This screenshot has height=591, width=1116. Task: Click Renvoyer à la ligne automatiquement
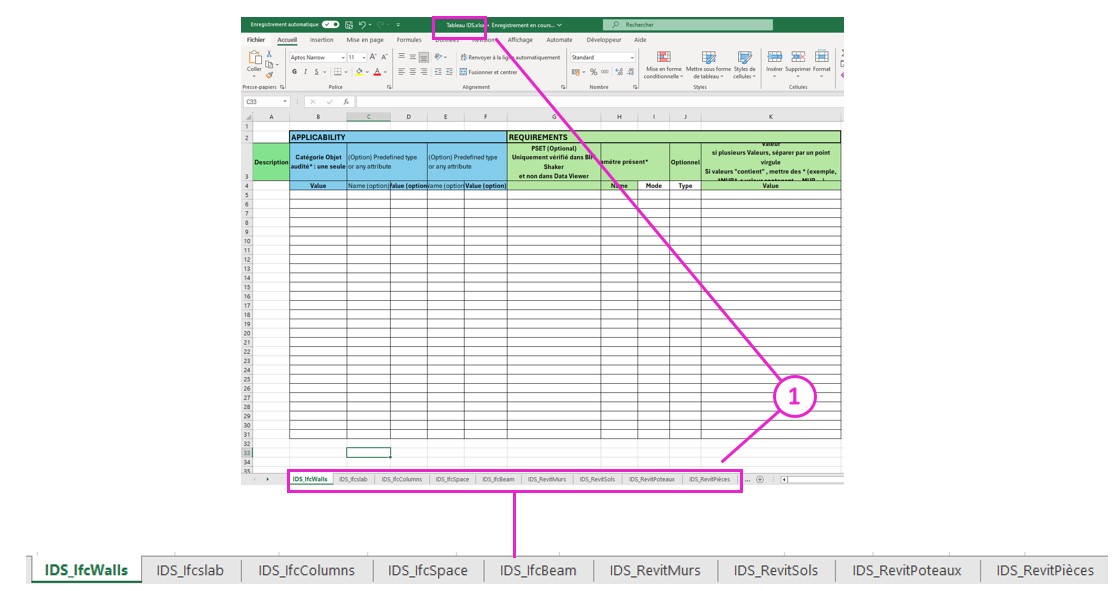(511, 57)
